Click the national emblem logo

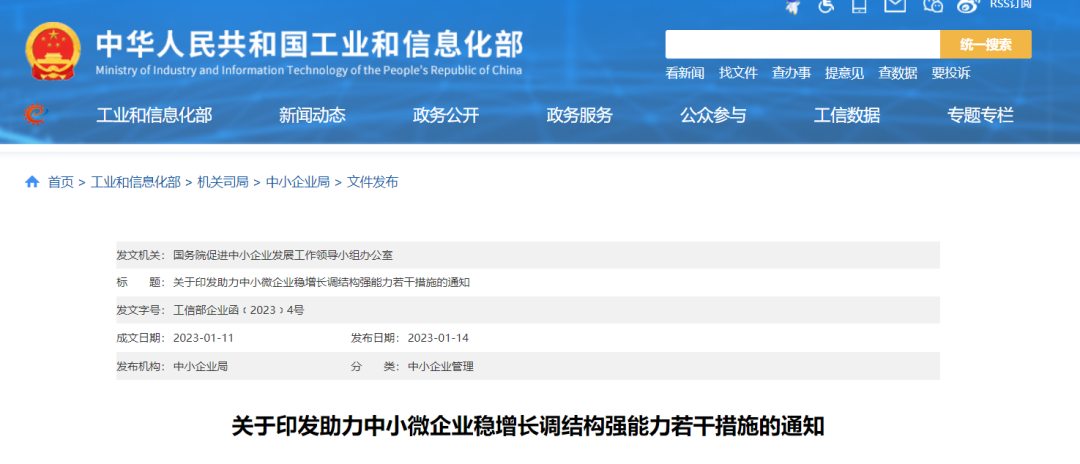point(55,50)
